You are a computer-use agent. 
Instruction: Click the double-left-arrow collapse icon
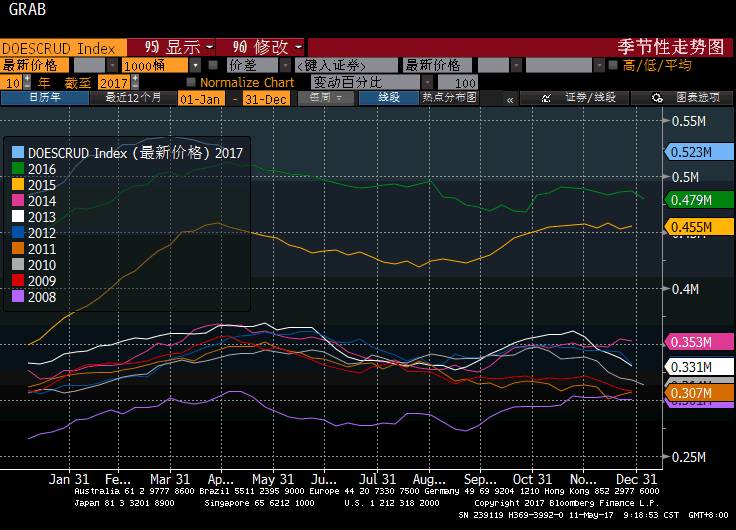click(x=510, y=99)
